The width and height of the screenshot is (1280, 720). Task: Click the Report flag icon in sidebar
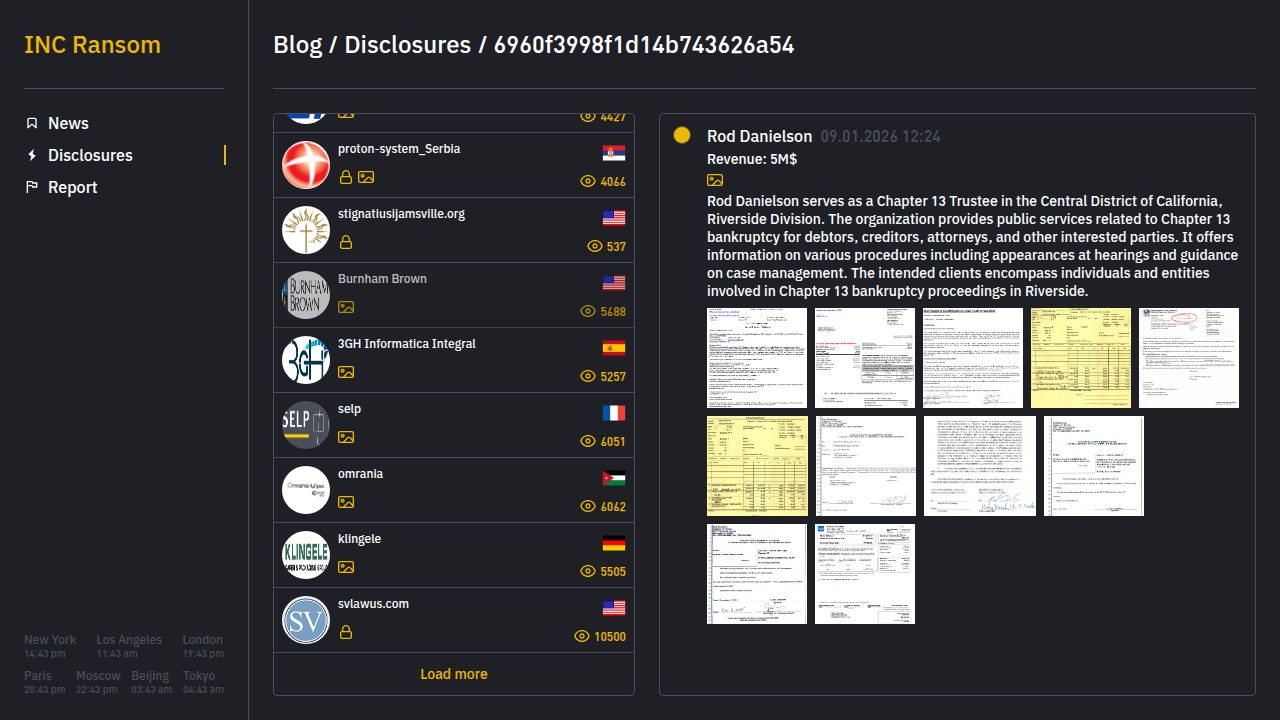pos(32,187)
